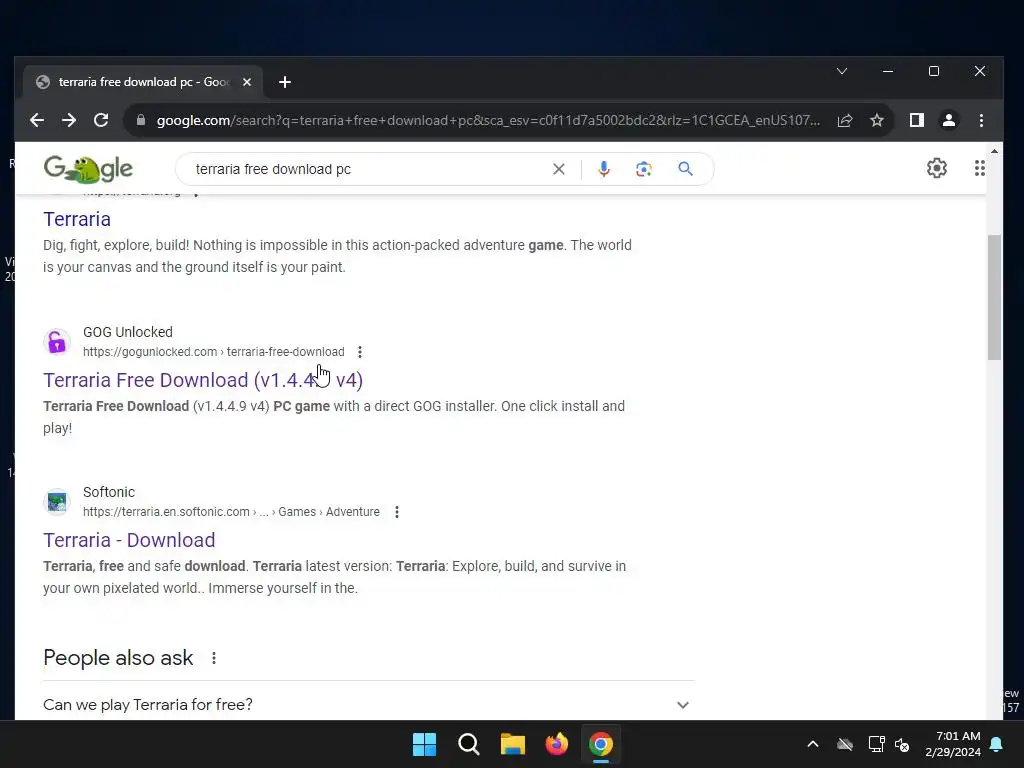Click the URL address bar
Screen dimensions: 1024x768
pyautogui.click(x=487, y=120)
